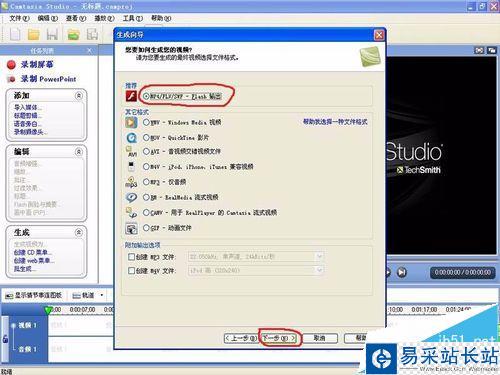Viewport: 500px width, 375px height.
Task: Click the RealMedia RM format icon
Action: (131, 197)
